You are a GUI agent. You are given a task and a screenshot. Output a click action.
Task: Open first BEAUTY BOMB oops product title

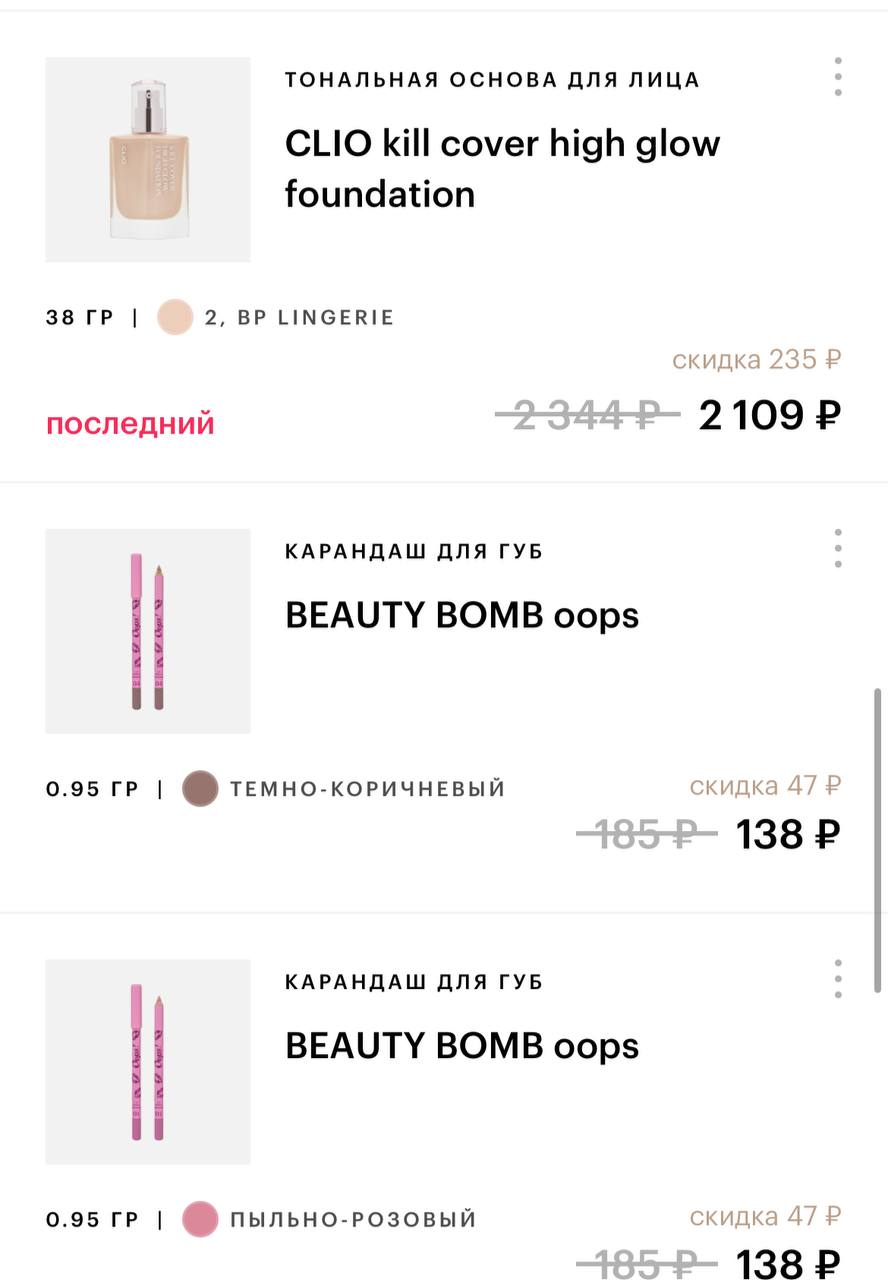(462, 615)
